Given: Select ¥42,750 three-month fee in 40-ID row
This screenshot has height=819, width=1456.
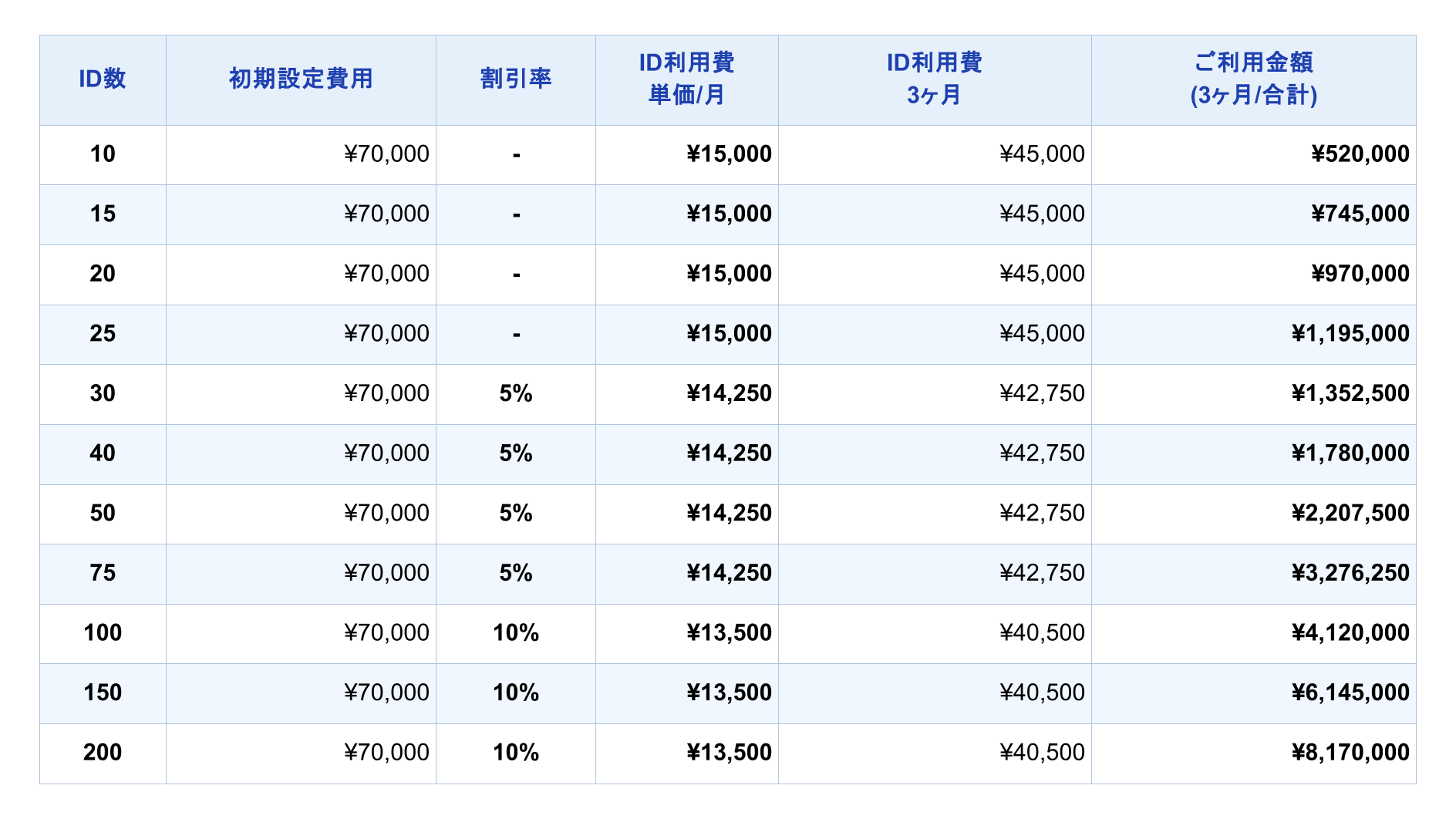Looking at the screenshot, I should (x=1042, y=453).
